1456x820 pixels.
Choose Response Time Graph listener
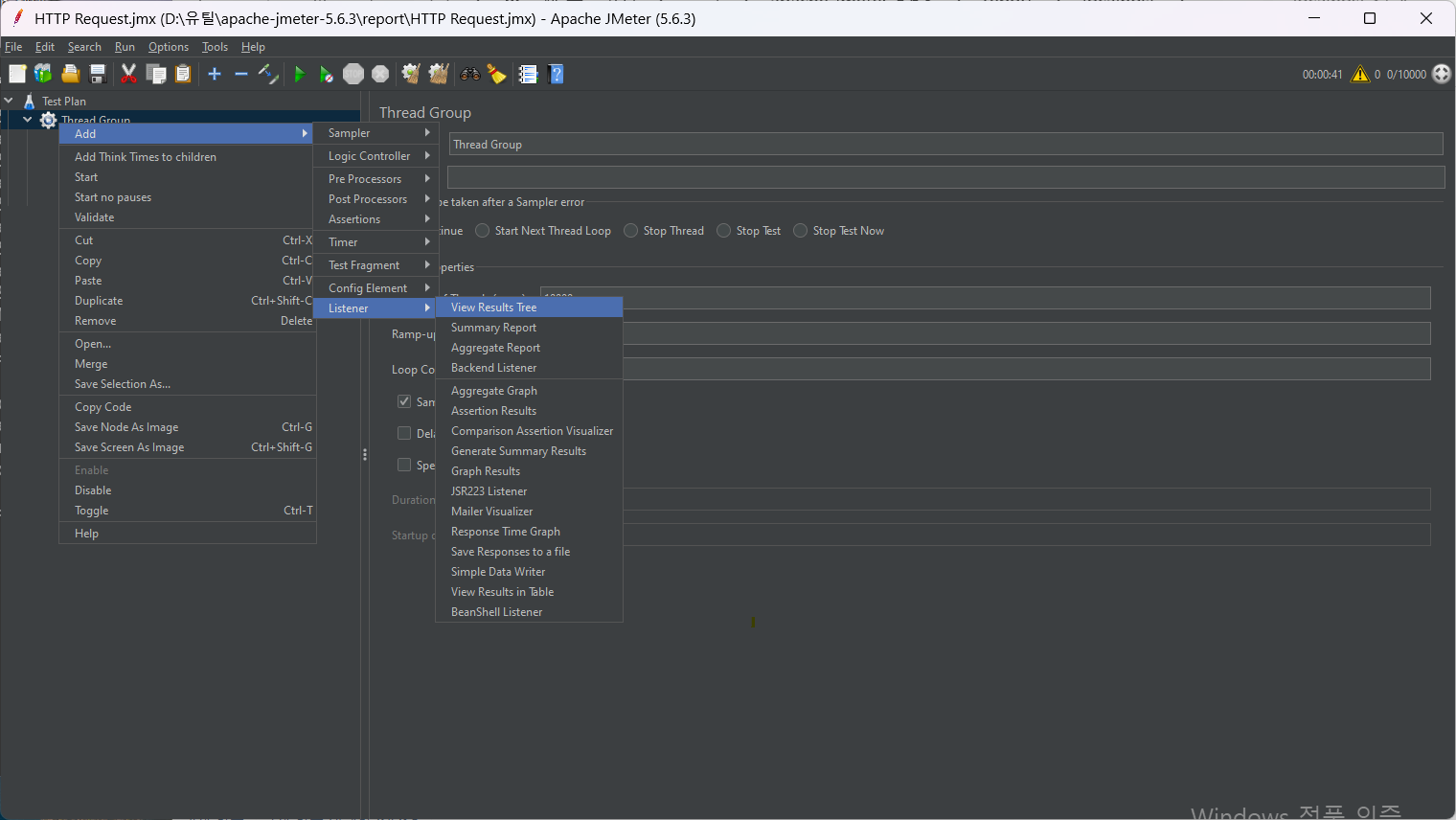coord(529,532)
